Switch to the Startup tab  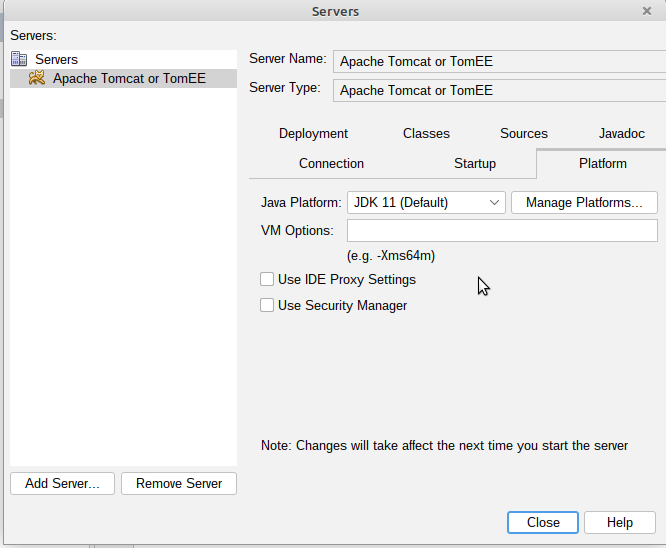tap(475, 164)
